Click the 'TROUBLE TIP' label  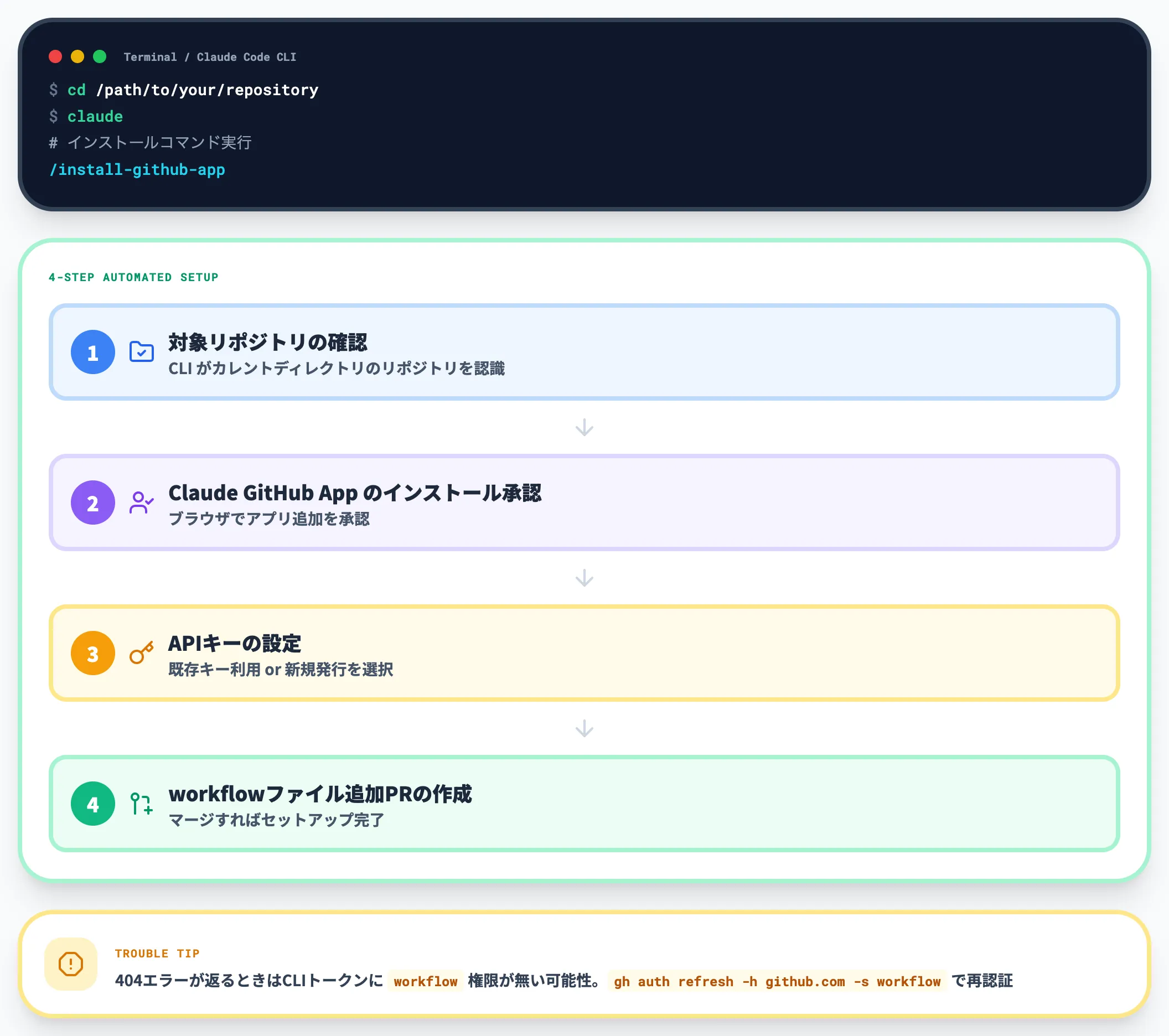pos(157,954)
